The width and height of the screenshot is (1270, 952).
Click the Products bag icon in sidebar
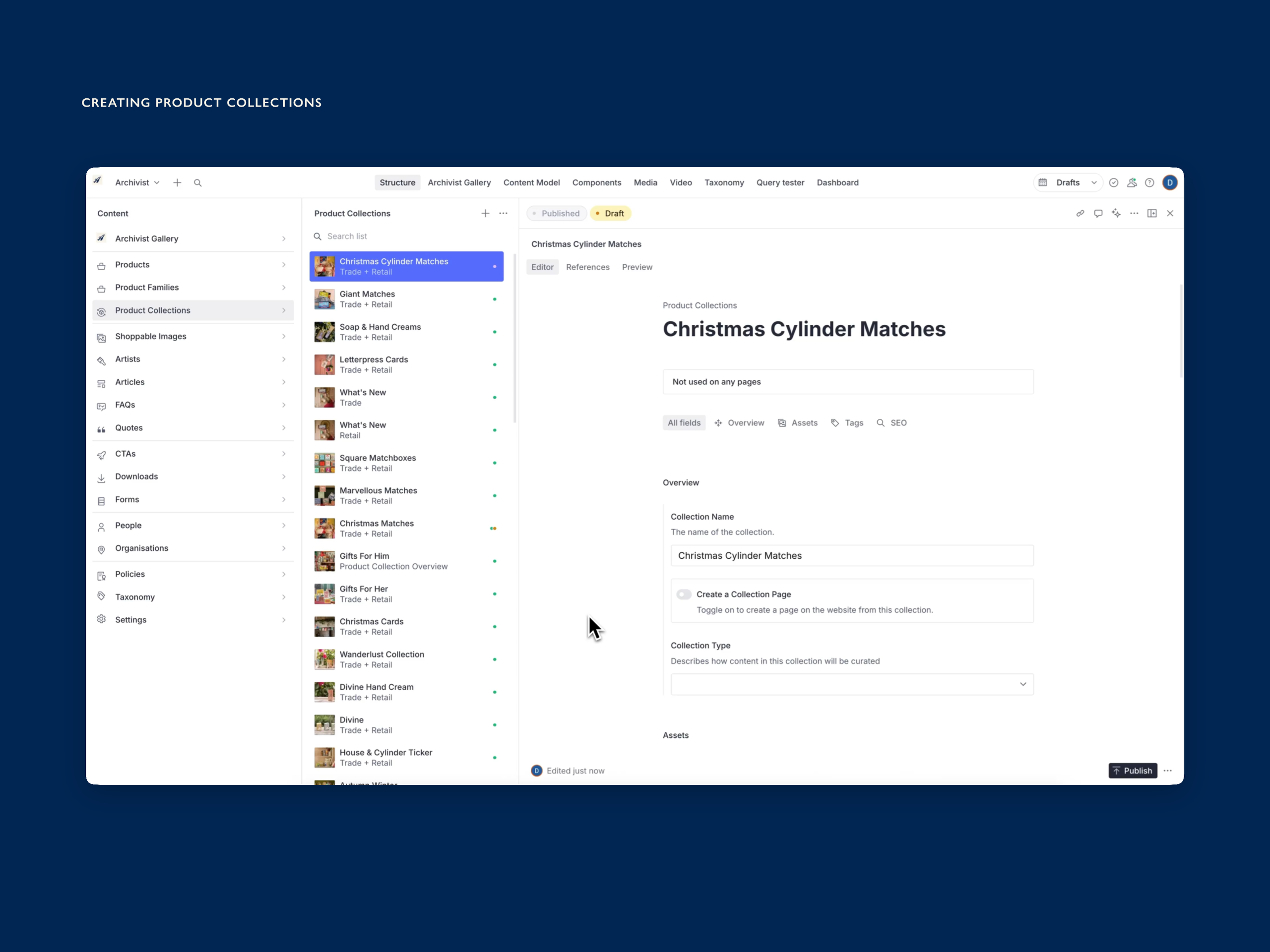[x=102, y=265]
